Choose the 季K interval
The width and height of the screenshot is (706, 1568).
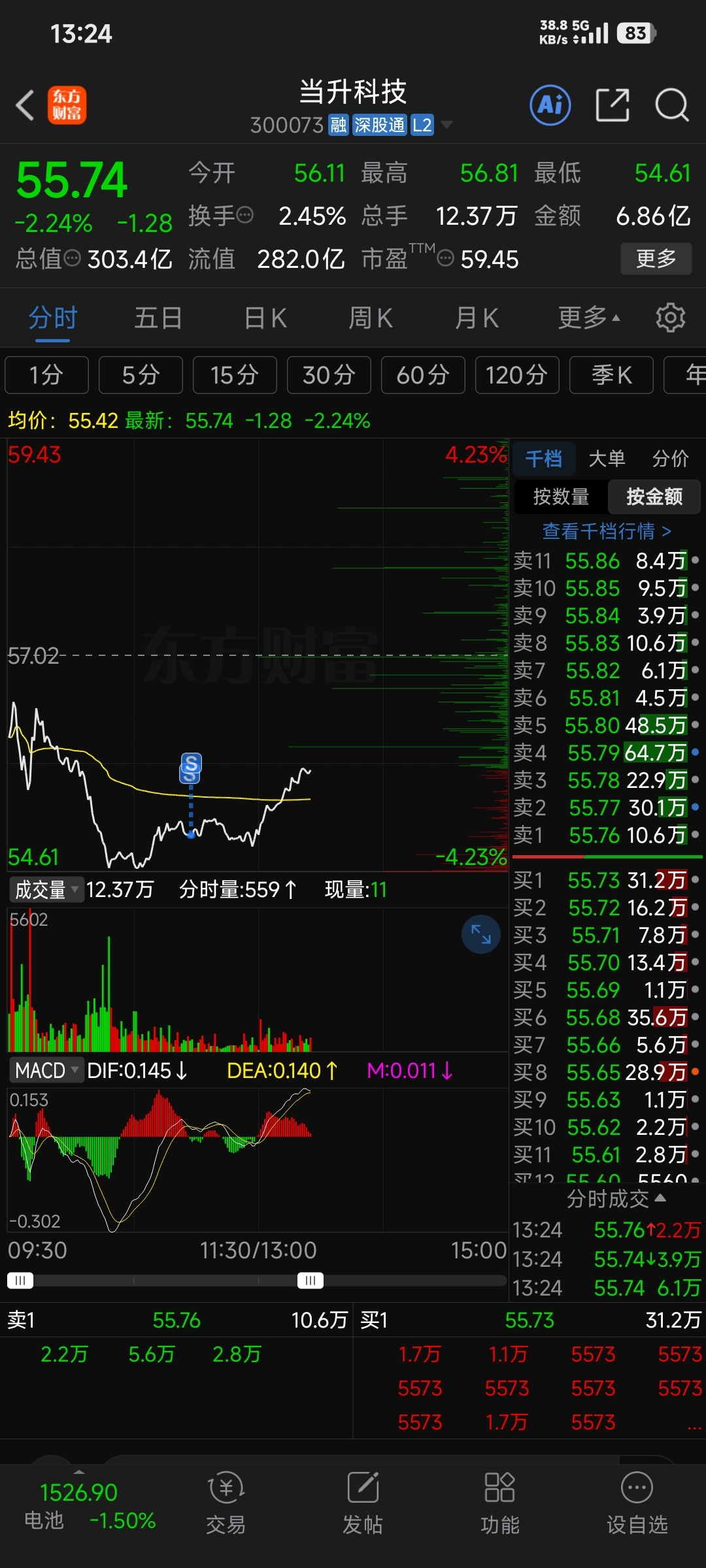[611, 375]
